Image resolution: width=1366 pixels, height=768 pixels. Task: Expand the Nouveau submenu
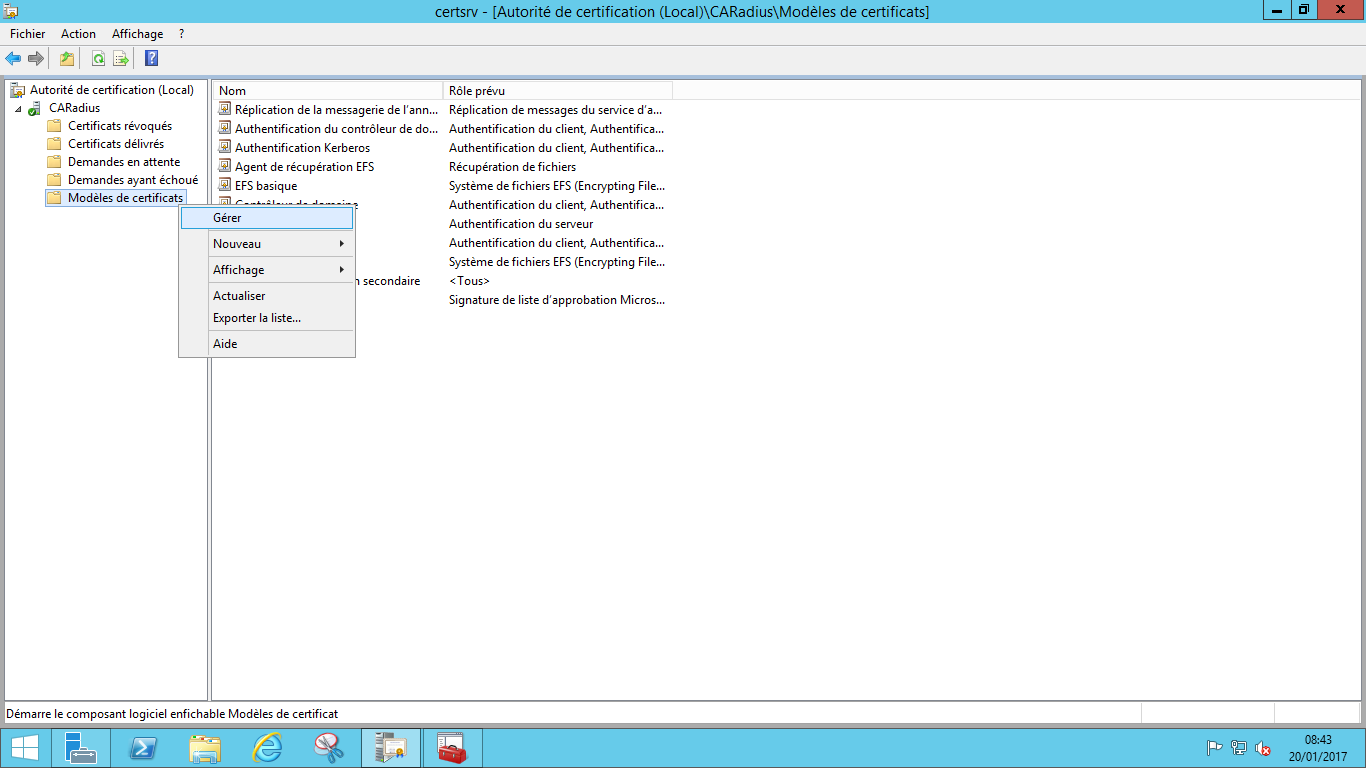pyautogui.click(x=267, y=244)
